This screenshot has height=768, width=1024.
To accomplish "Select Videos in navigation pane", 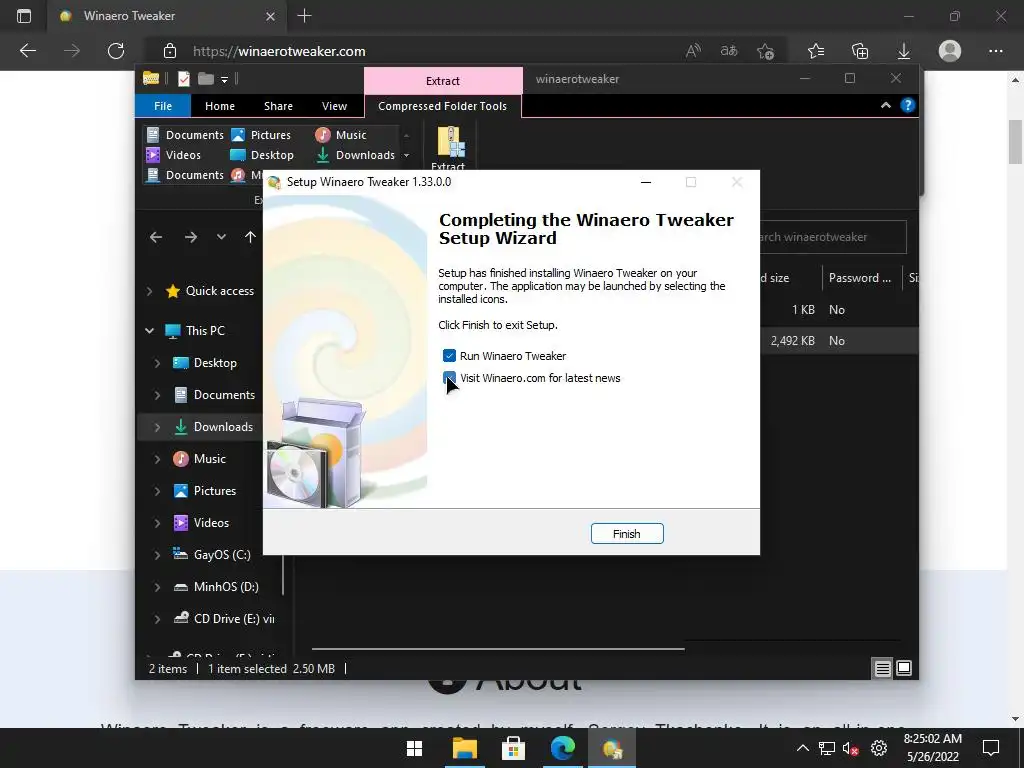I will click(211, 523).
